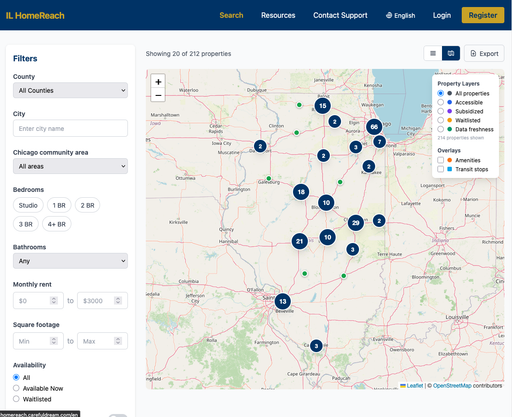Click the minimum square footage field
This screenshot has height=417, width=512.
[38, 341]
